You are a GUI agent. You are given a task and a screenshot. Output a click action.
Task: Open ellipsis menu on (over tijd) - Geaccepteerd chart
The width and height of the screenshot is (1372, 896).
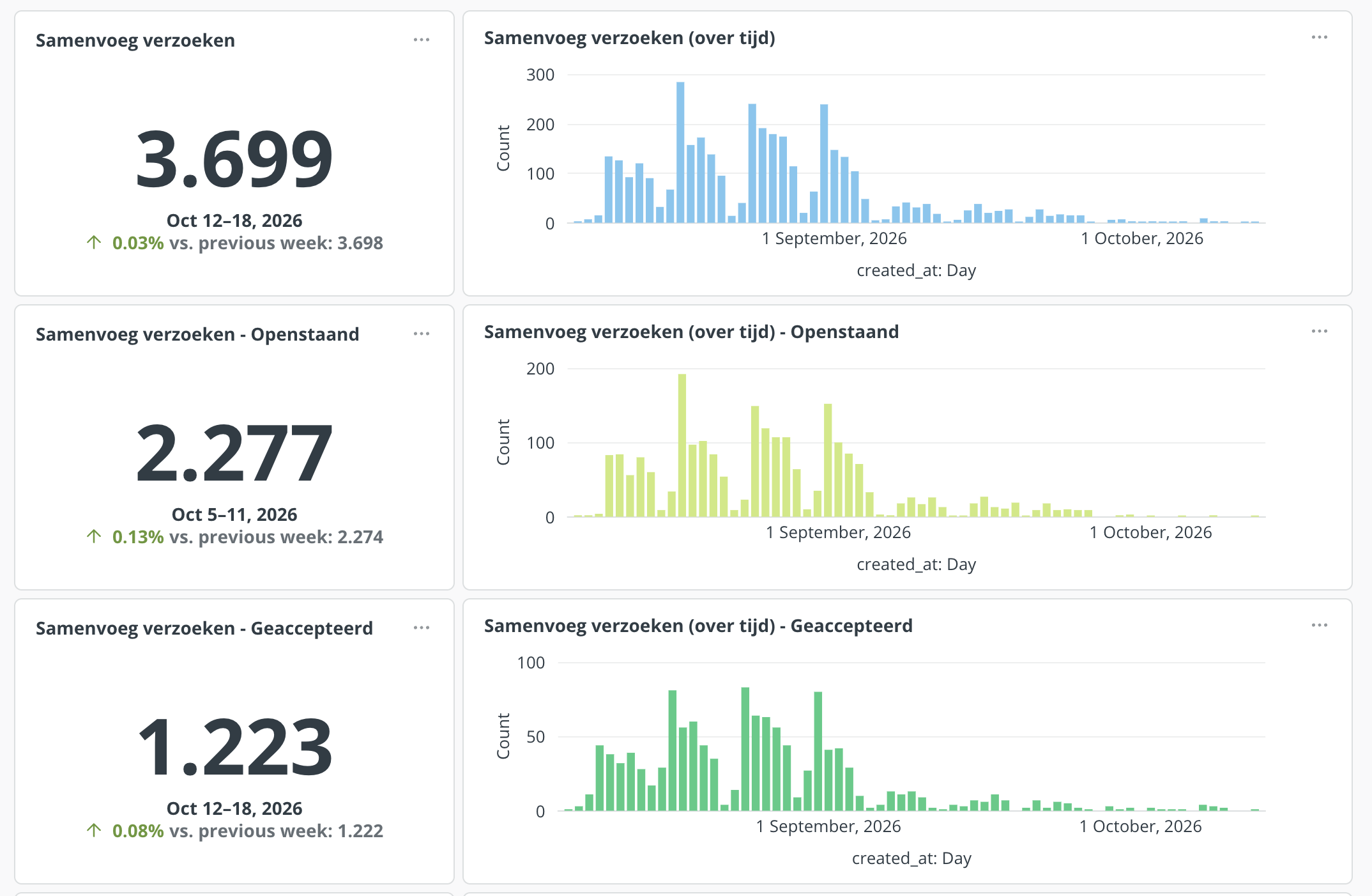[1320, 625]
